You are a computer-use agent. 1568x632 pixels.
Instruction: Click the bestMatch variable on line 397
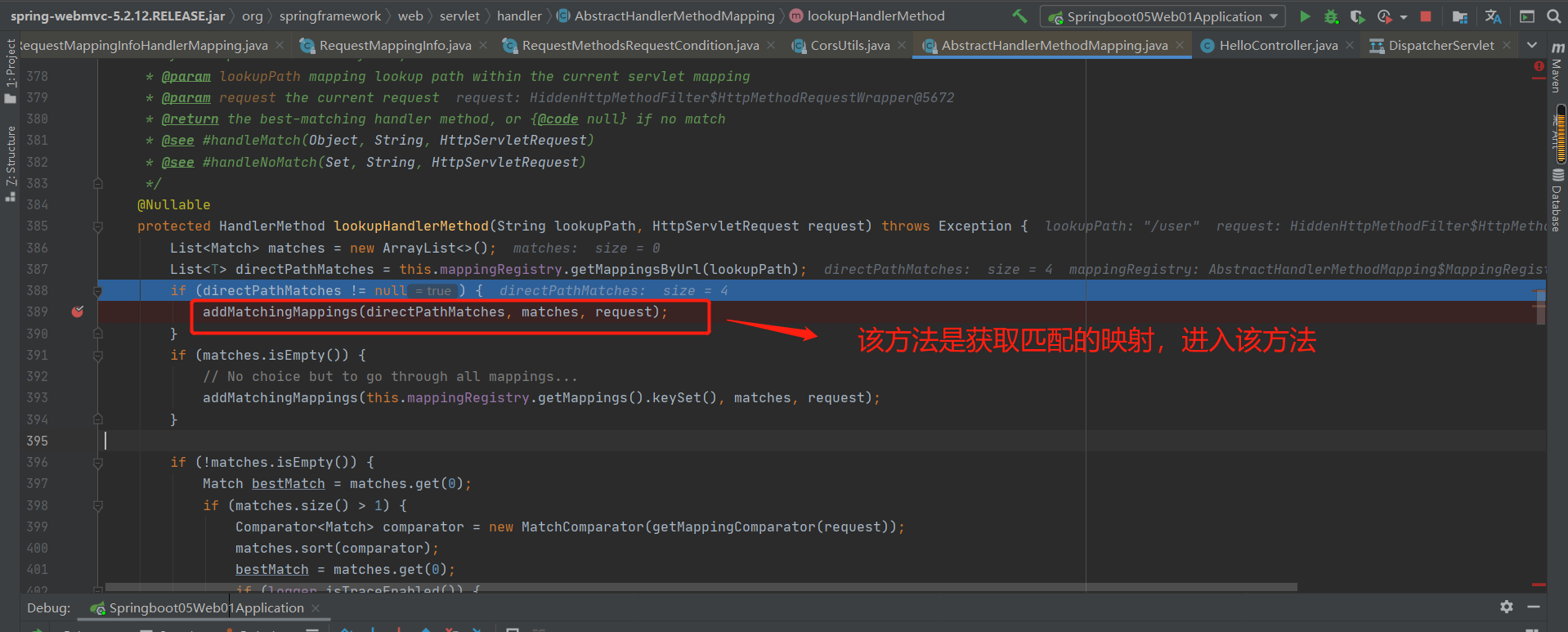pos(288,483)
